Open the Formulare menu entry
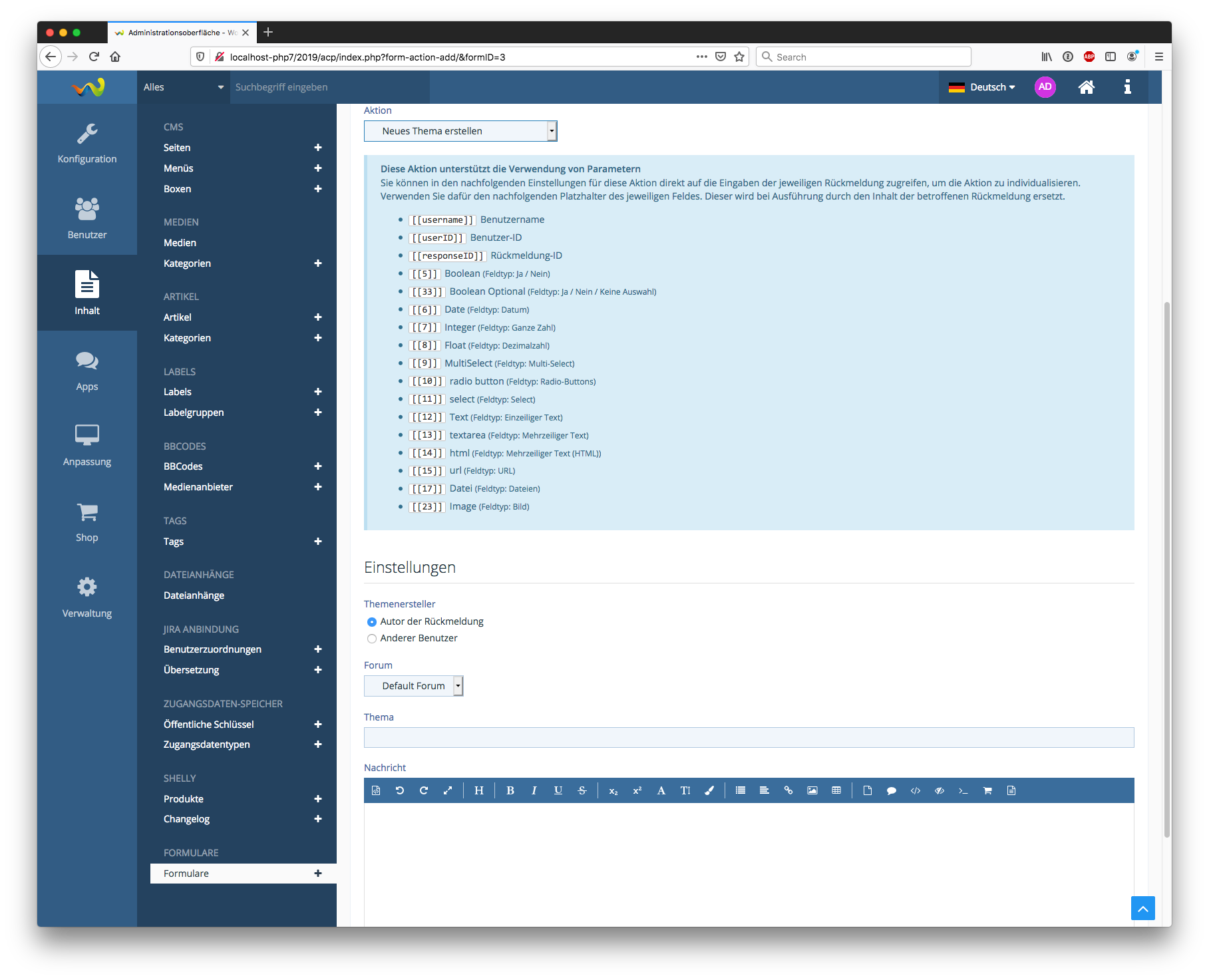1209x980 pixels. point(186,874)
